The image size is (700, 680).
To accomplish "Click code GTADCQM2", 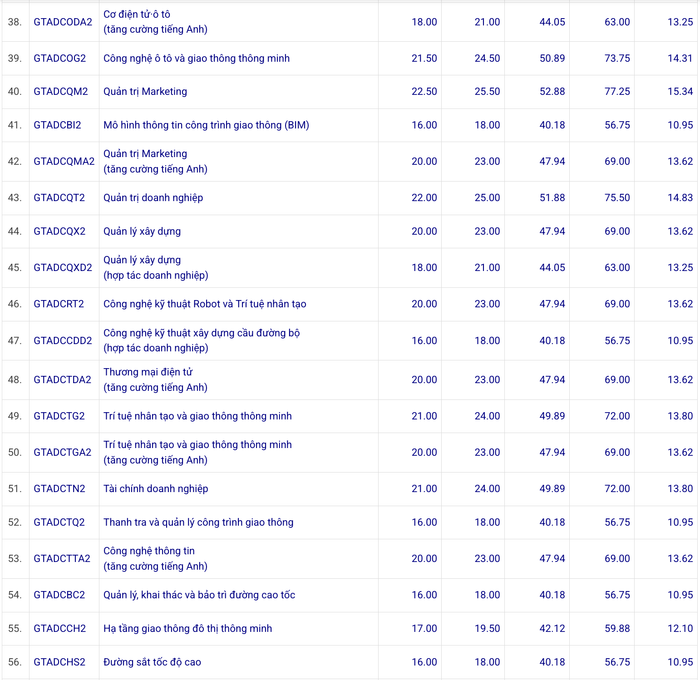I will [61, 92].
